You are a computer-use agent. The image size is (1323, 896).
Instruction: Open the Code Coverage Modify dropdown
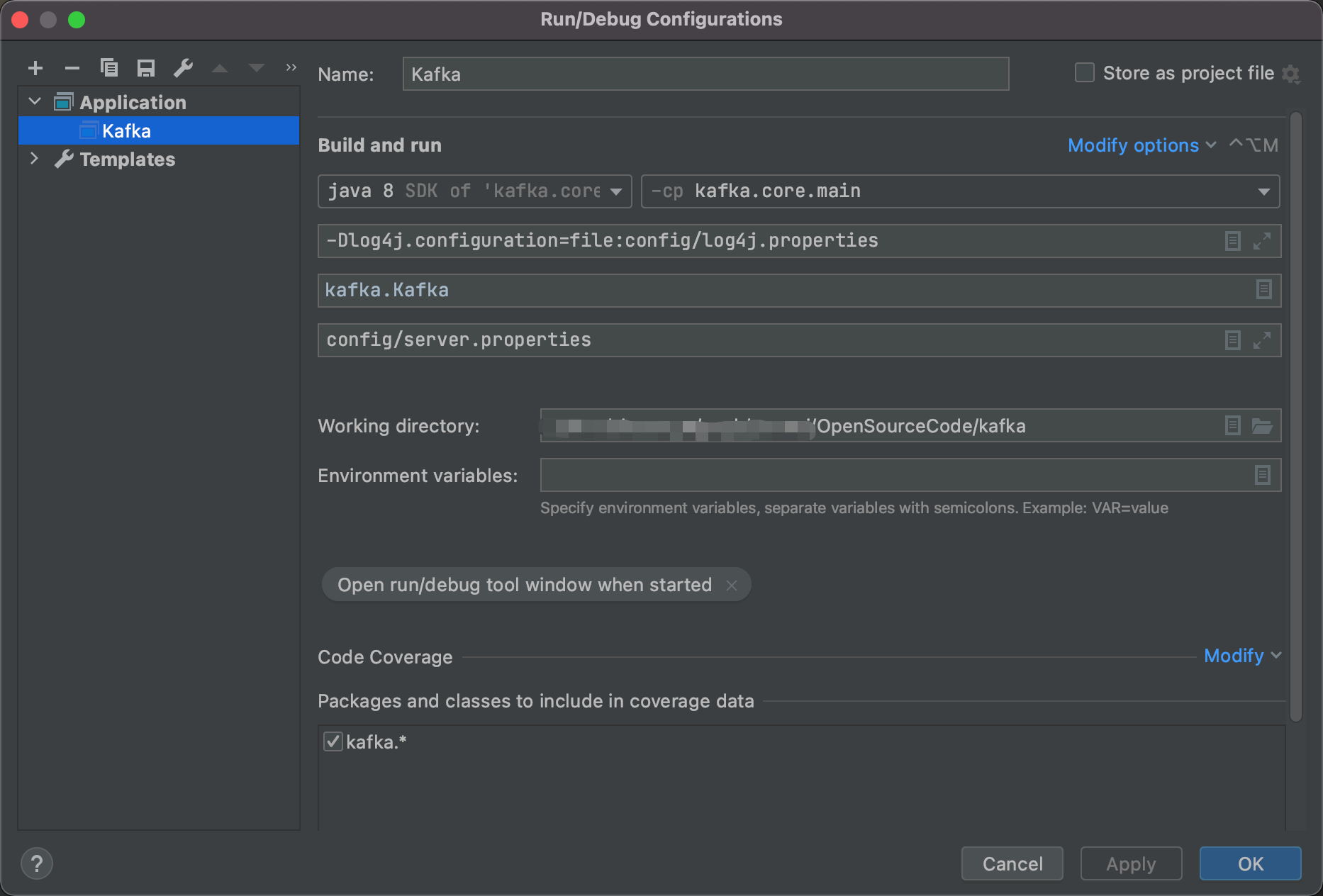click(x=1242, y=656)
